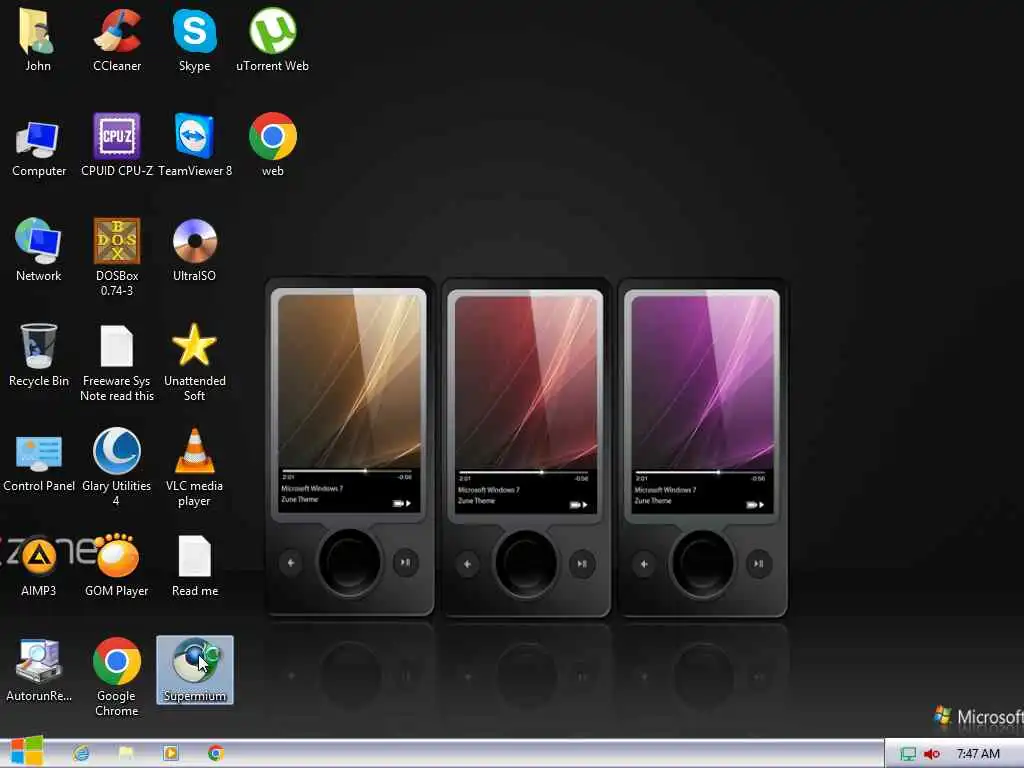Open the John user folder icon
This screenshot has height=768, width=1024.
pyautogui.click(x=37, y=39)
